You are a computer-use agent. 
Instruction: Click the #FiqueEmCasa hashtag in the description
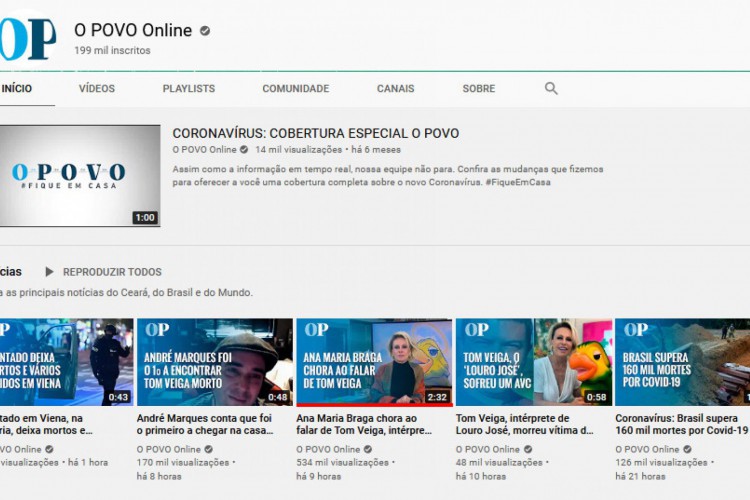pyautogui.click(x=518, y=182)
